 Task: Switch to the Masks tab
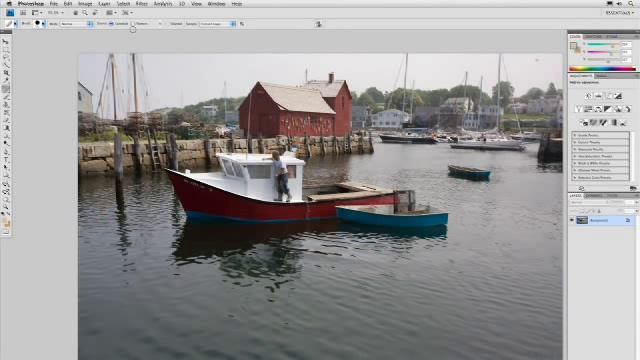pos(601,76)
